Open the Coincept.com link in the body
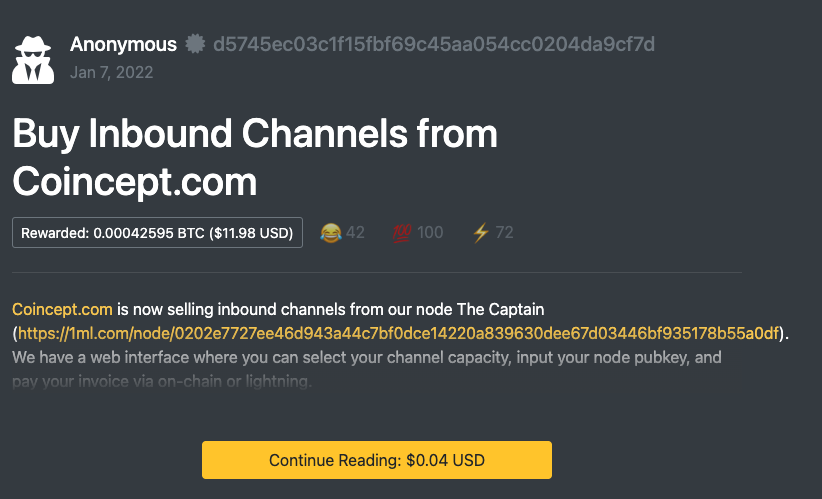The width and height of the screenshot is (822, 499). 62,309
